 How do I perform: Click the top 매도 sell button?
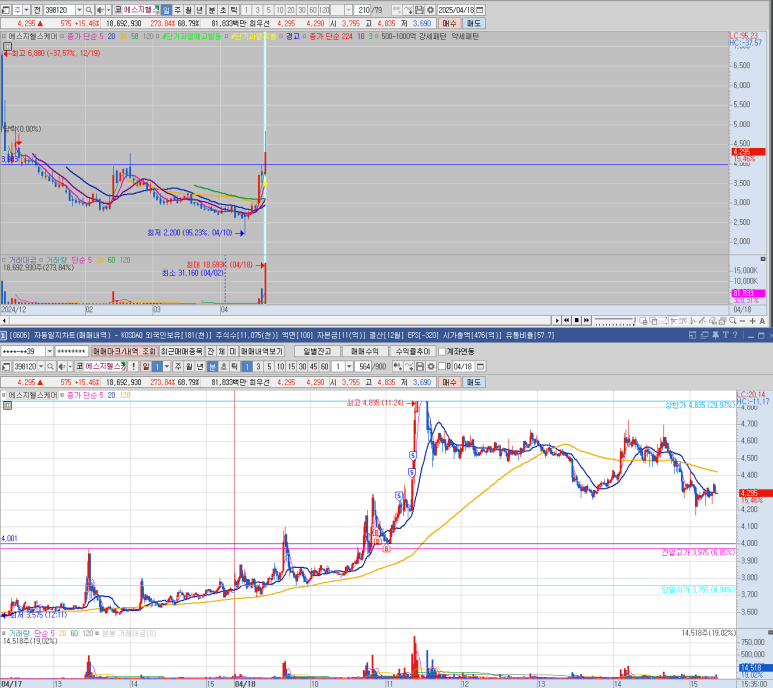(x=473, y=23)
